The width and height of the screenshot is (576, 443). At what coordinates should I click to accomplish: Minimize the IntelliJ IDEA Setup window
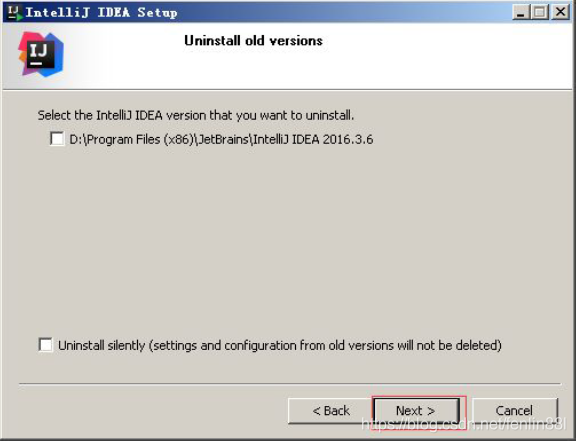521,12
